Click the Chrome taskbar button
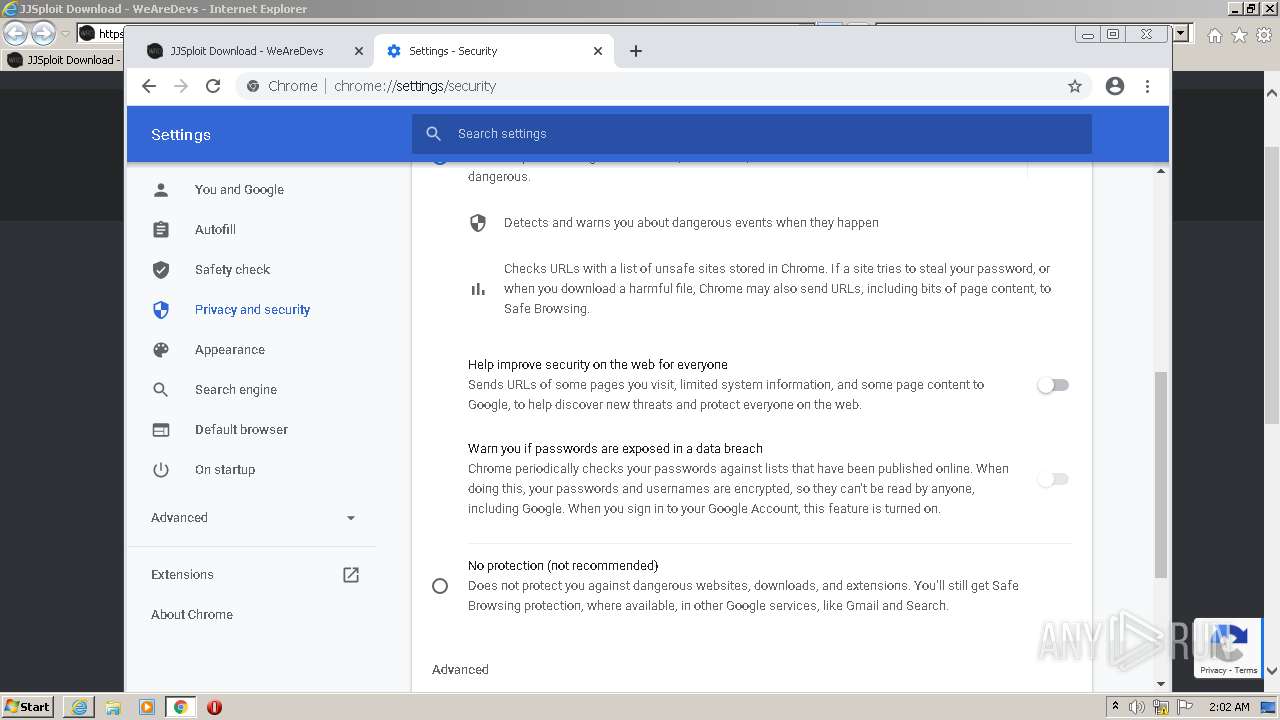Image resolution: width=1280 pixels, height=720 pixels. coord(181,707)
